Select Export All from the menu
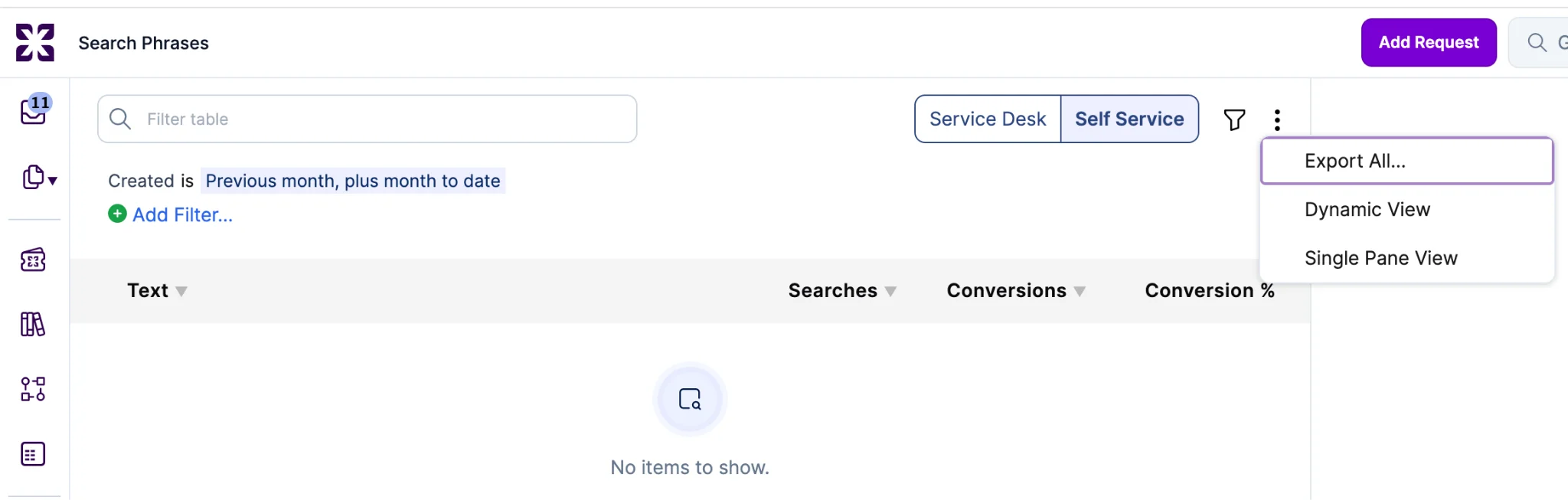The image size is (1568, 500). pos(1354,161)
